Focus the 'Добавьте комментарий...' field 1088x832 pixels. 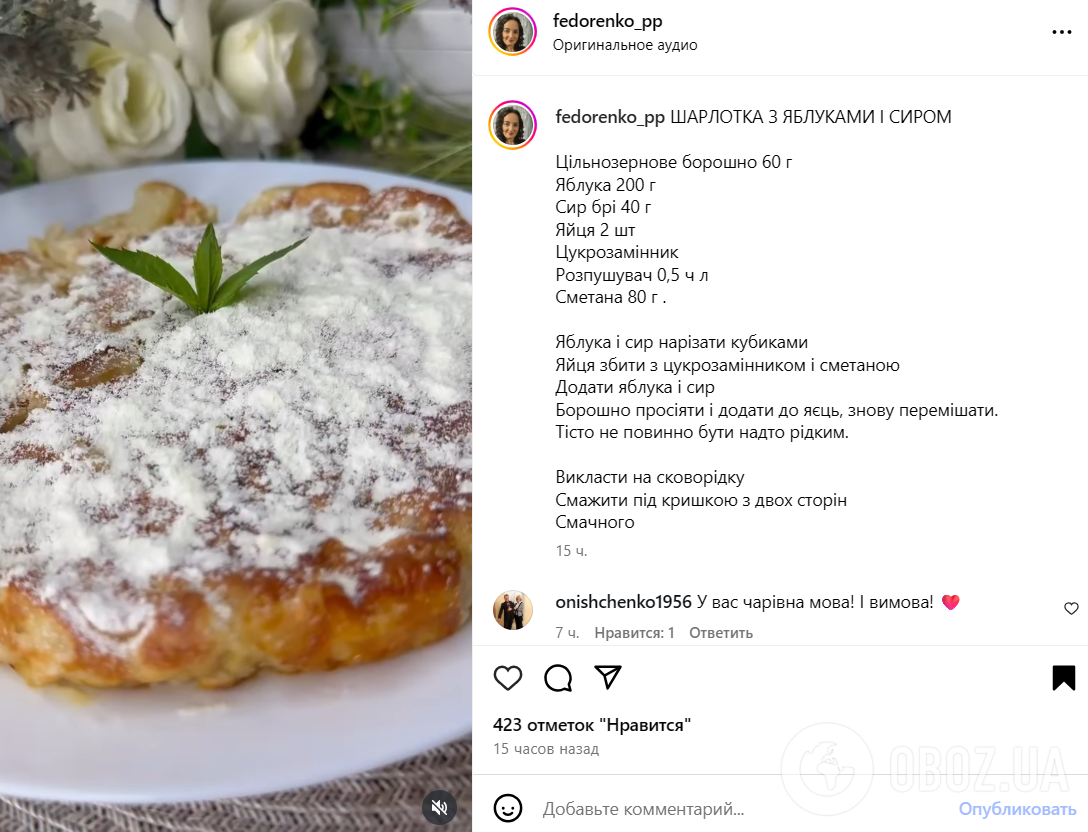click(x=742, y=809)
